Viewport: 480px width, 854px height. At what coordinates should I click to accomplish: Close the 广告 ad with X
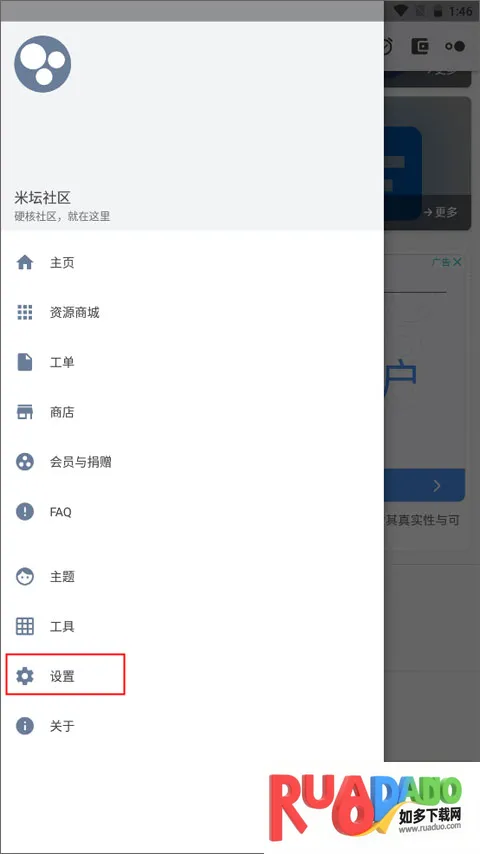pos(457,262)
